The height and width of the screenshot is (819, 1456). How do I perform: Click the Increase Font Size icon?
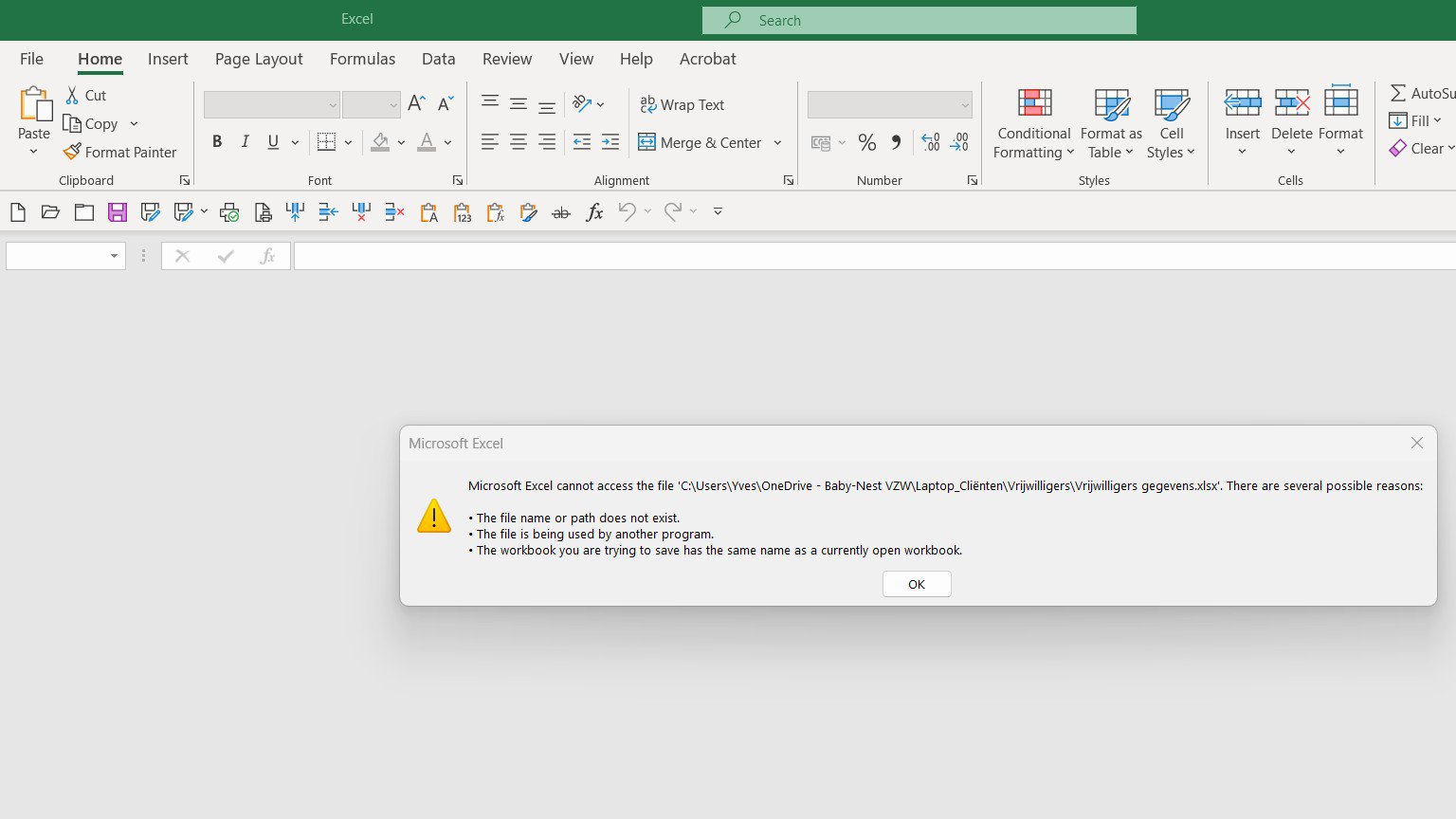[x=416, y=104]
